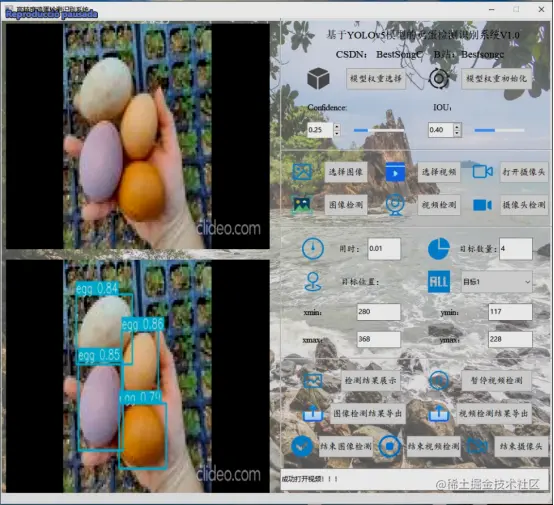Screen dimensions: 554x505
Task: Click the Confidence slider track
Action: (x=379, y=130)
